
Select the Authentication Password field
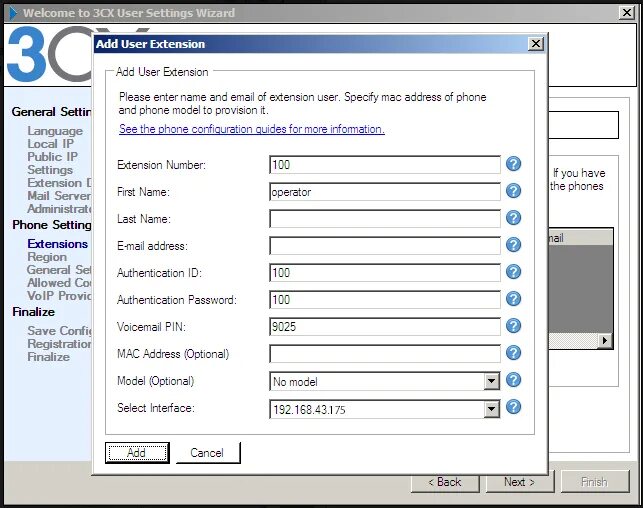pyautogui.click(x=385, y=300)
